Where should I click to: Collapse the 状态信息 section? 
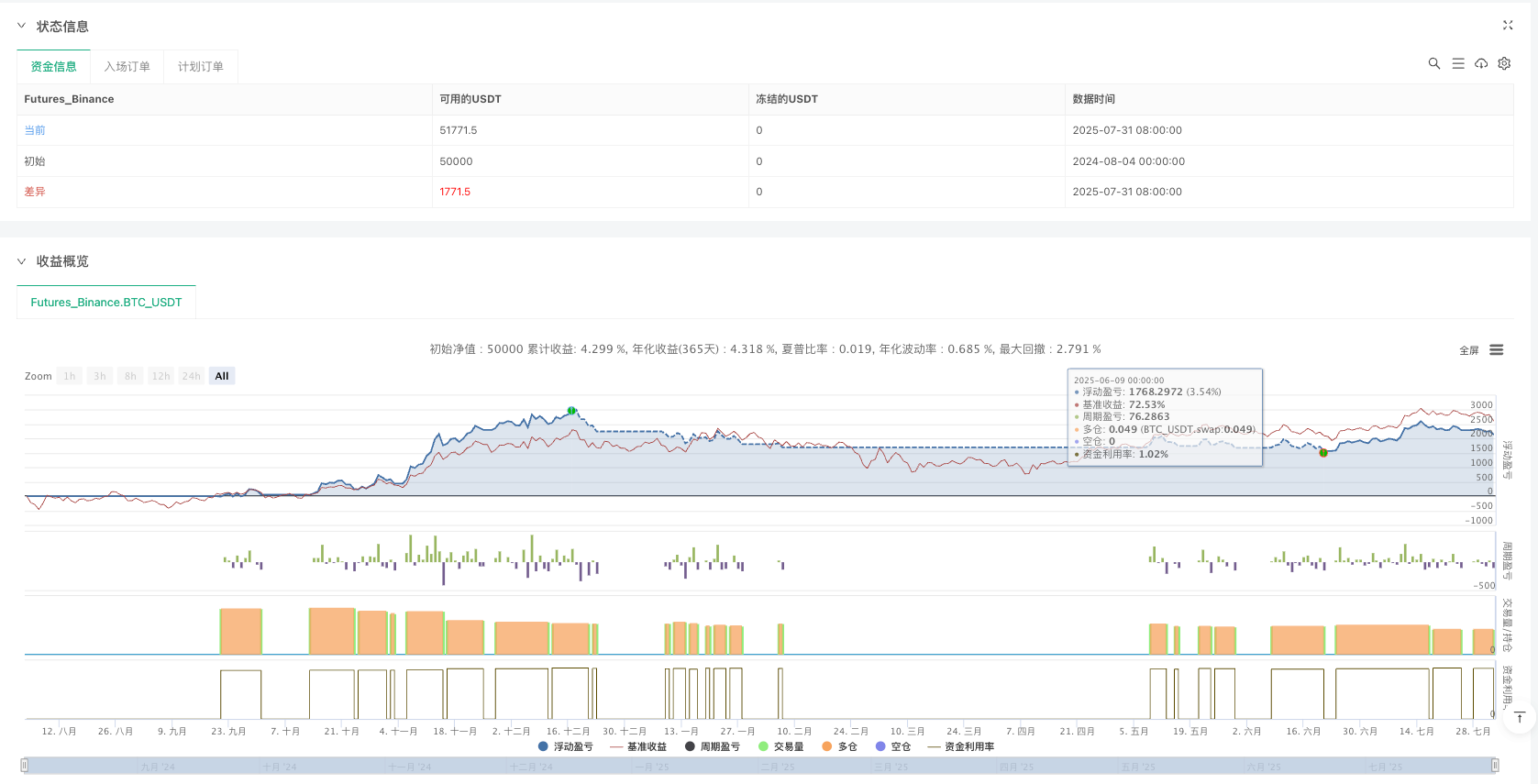[22, 26]
